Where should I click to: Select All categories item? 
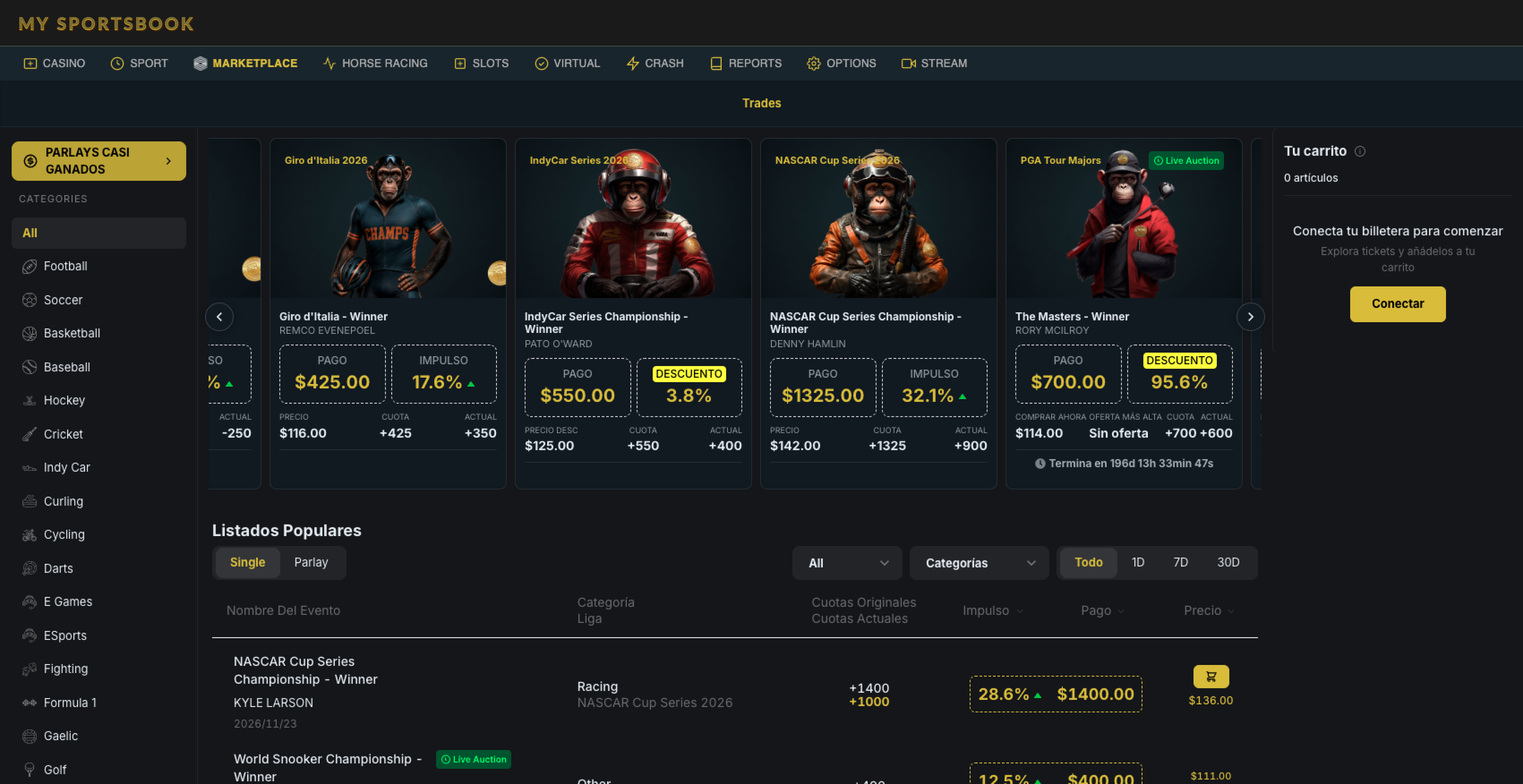pyautogui.click(x=99, y=233)
